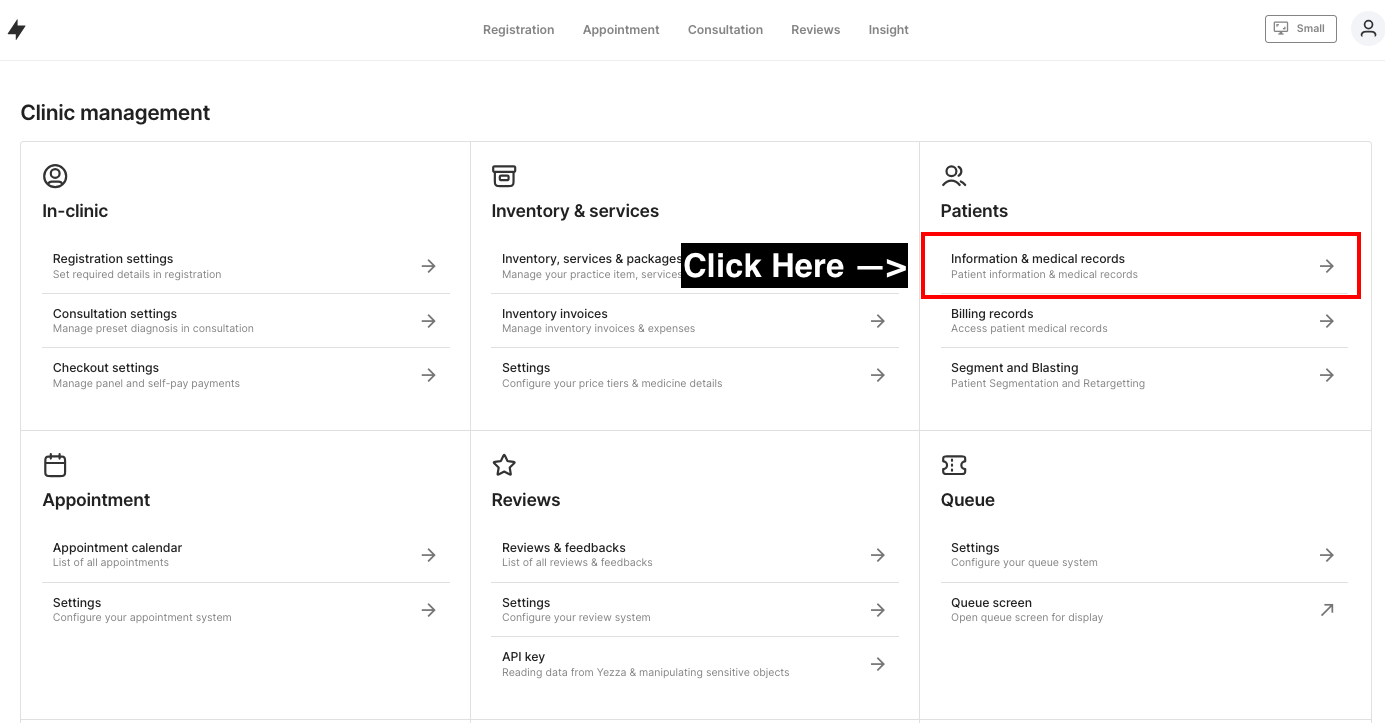Viewport: 1385px width, 723px height.
Task: Go to the Registration nav tab
Action: click(x=518, y=30)
